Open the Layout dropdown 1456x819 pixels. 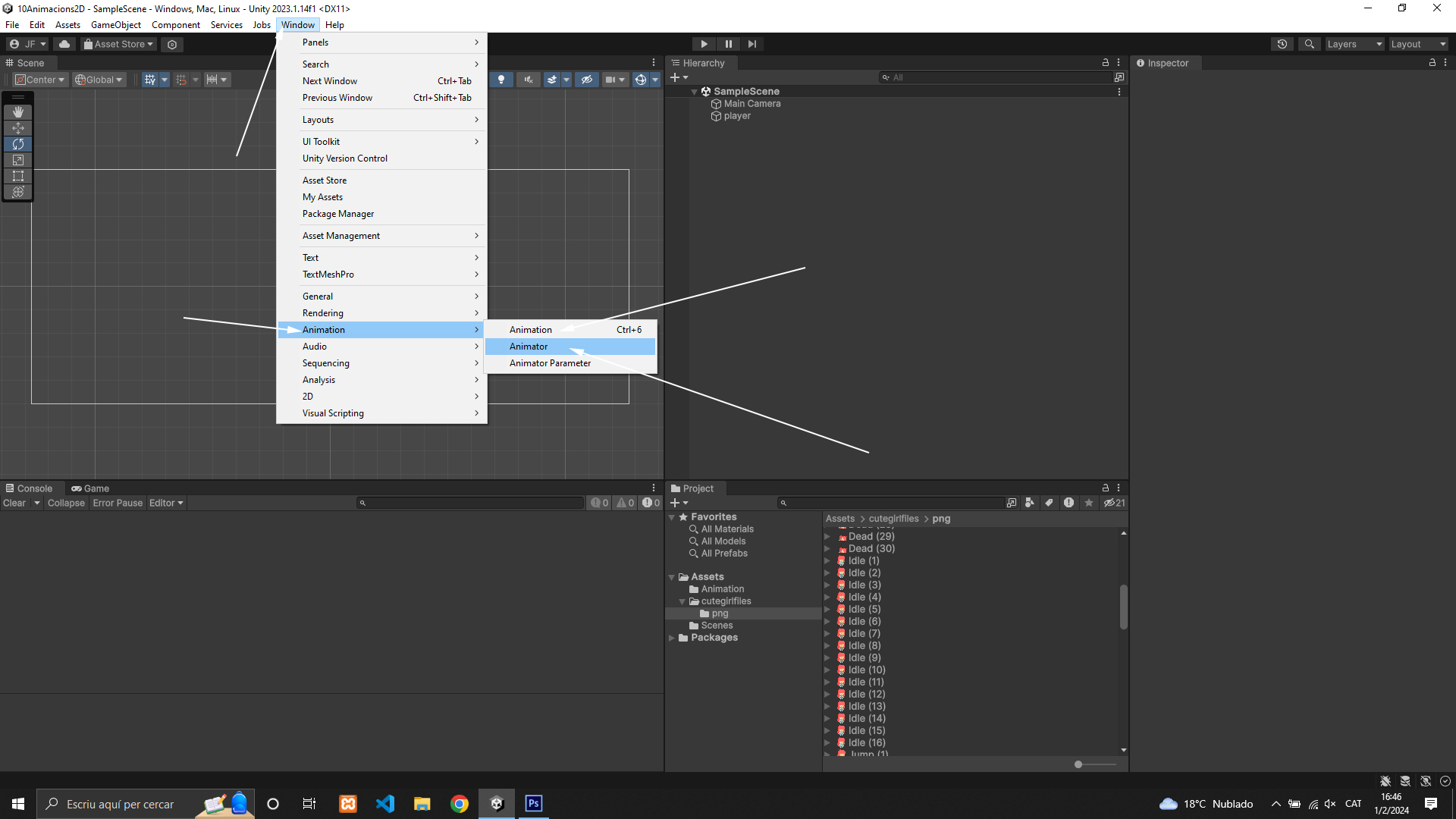pyautogui.click(x=1417, y=44)
